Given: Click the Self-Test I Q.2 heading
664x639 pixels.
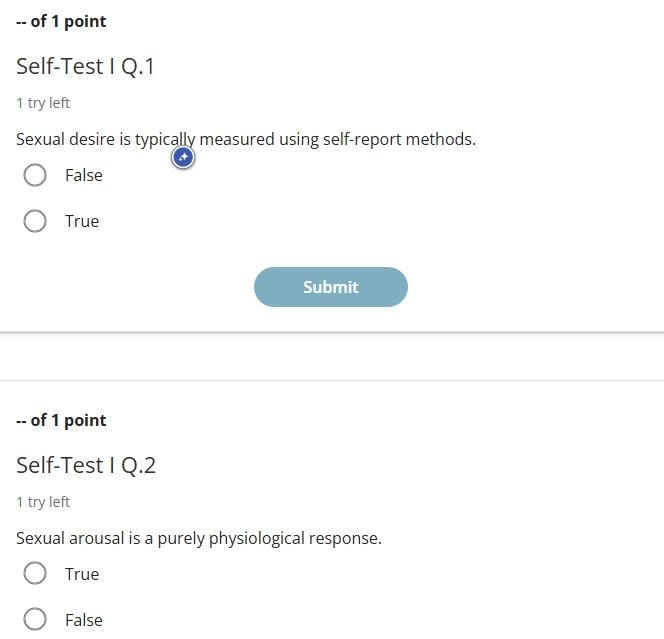Looking at the screenshot, I should [86, 465].
